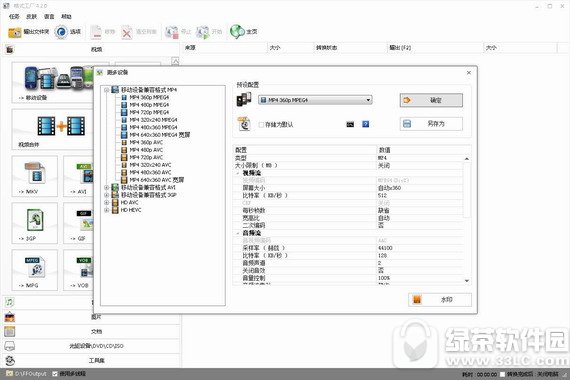Click the settings grid scroll-down arrow
The height and width of the screenshot is (380, 570).
[x=467, y=281]
